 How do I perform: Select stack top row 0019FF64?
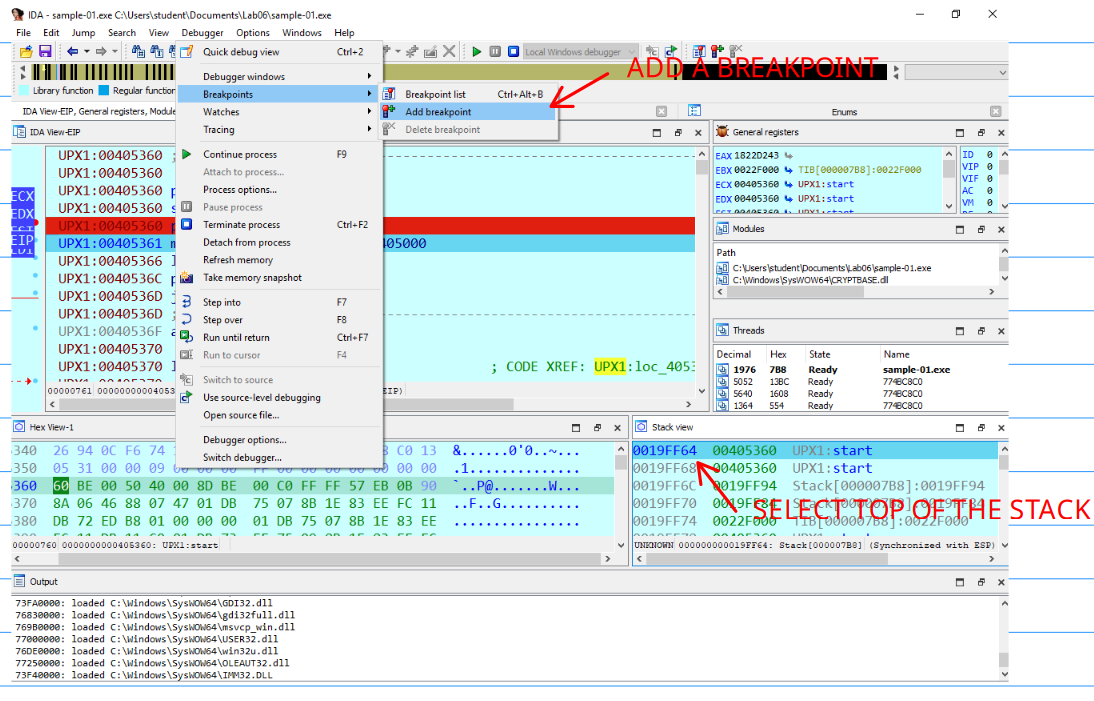click(815, 451)
